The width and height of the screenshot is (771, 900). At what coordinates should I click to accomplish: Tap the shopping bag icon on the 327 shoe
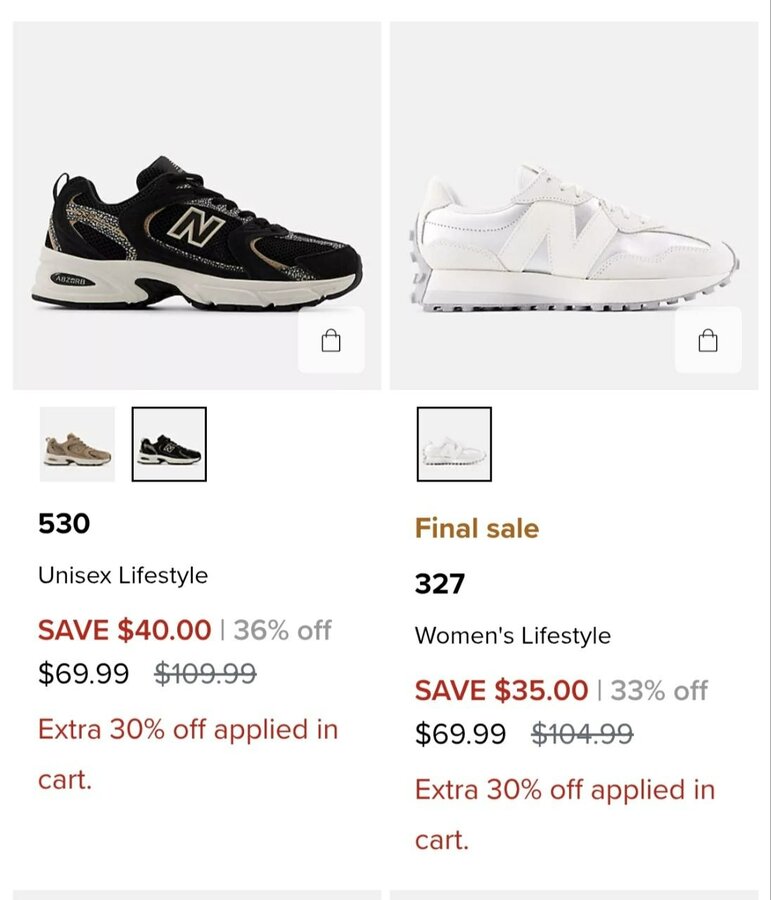pos(708,341)
